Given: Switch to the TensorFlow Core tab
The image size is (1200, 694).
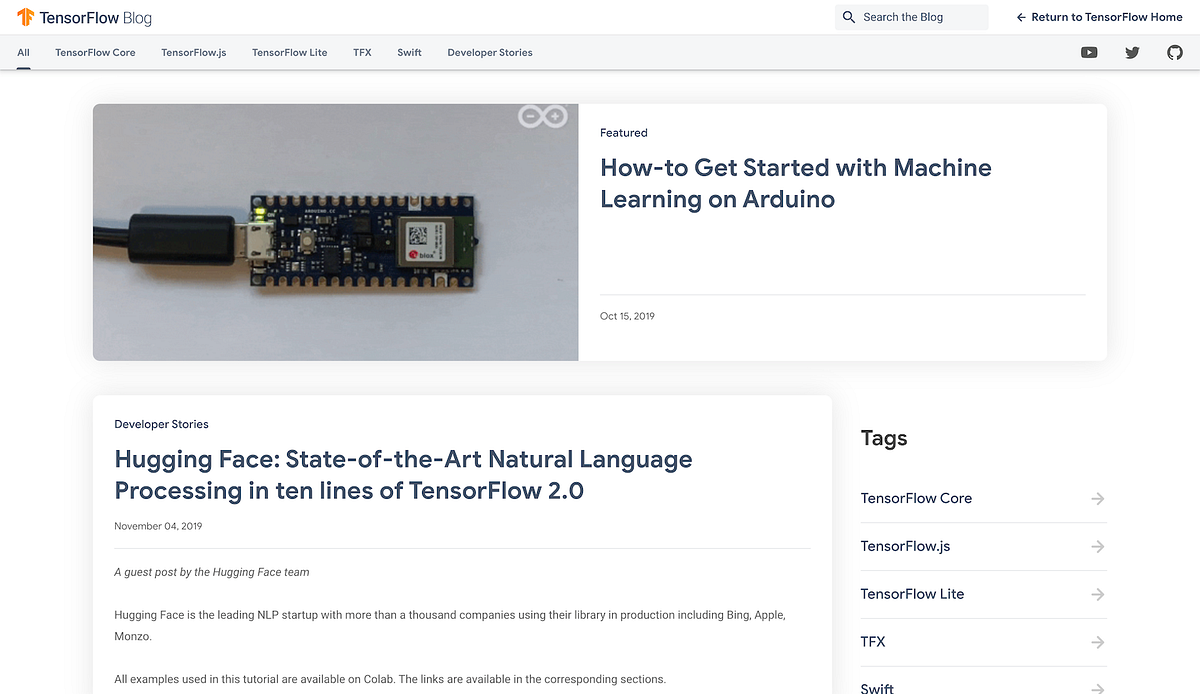Looking at the screenshot, I should (x=95, y=52).
